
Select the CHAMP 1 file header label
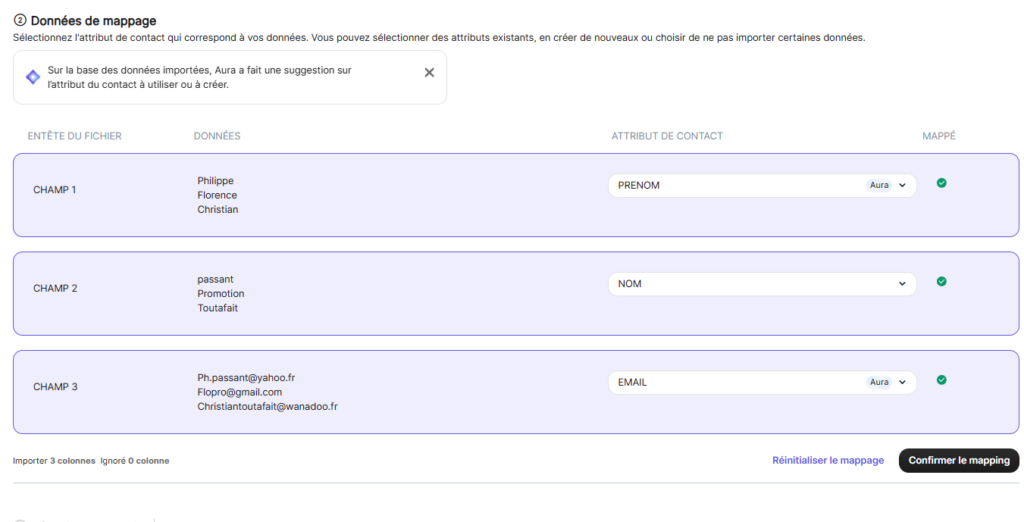pos(55,190)
